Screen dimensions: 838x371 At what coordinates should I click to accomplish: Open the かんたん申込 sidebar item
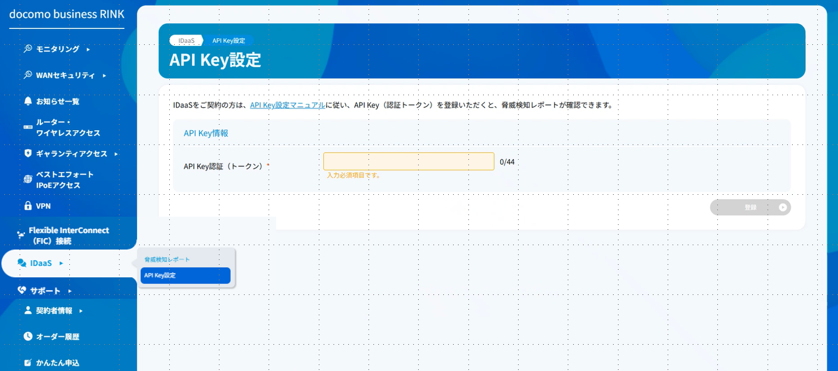point(58,362)
